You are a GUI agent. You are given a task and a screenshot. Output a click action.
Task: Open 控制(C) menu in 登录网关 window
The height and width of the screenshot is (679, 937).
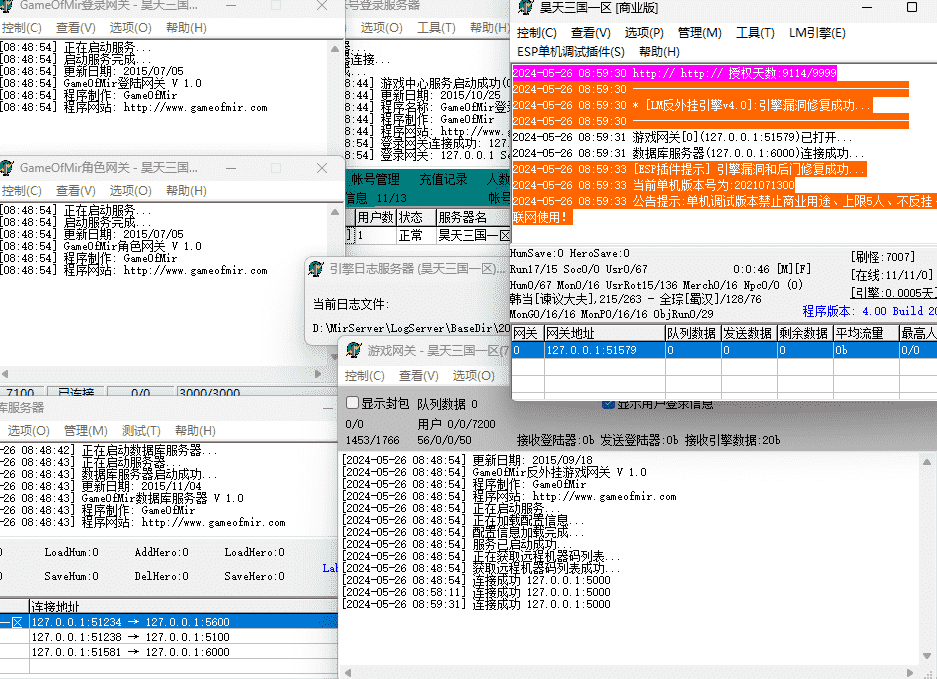coord(22,27)
